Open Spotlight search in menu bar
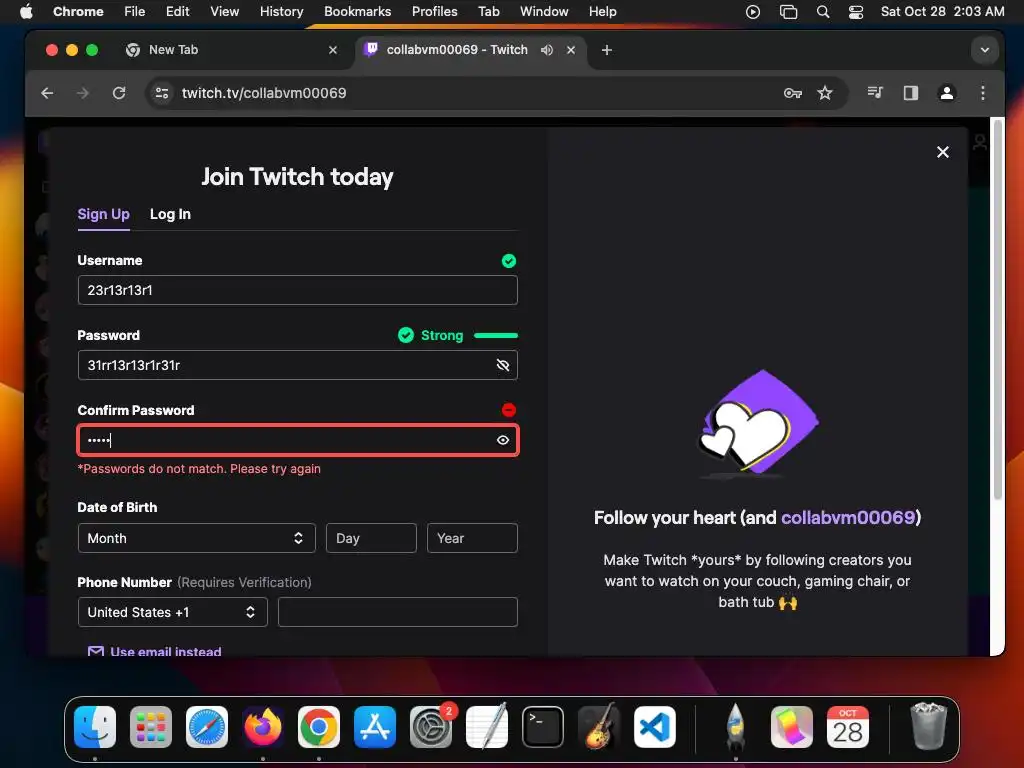1024x768 pixels. 823,12
